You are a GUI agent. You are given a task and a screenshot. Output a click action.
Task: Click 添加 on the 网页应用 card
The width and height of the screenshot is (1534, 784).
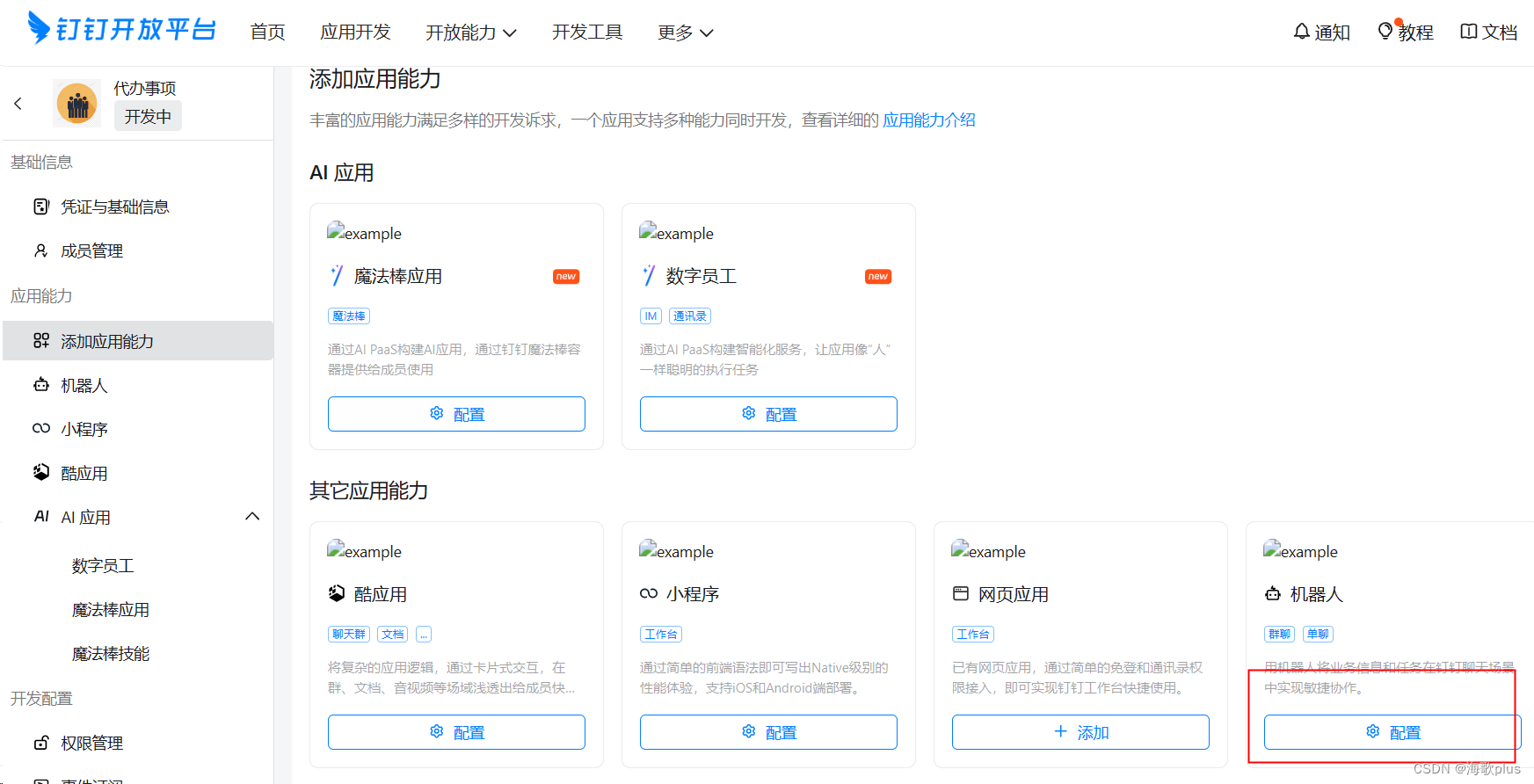click(x=1080, y=732)
